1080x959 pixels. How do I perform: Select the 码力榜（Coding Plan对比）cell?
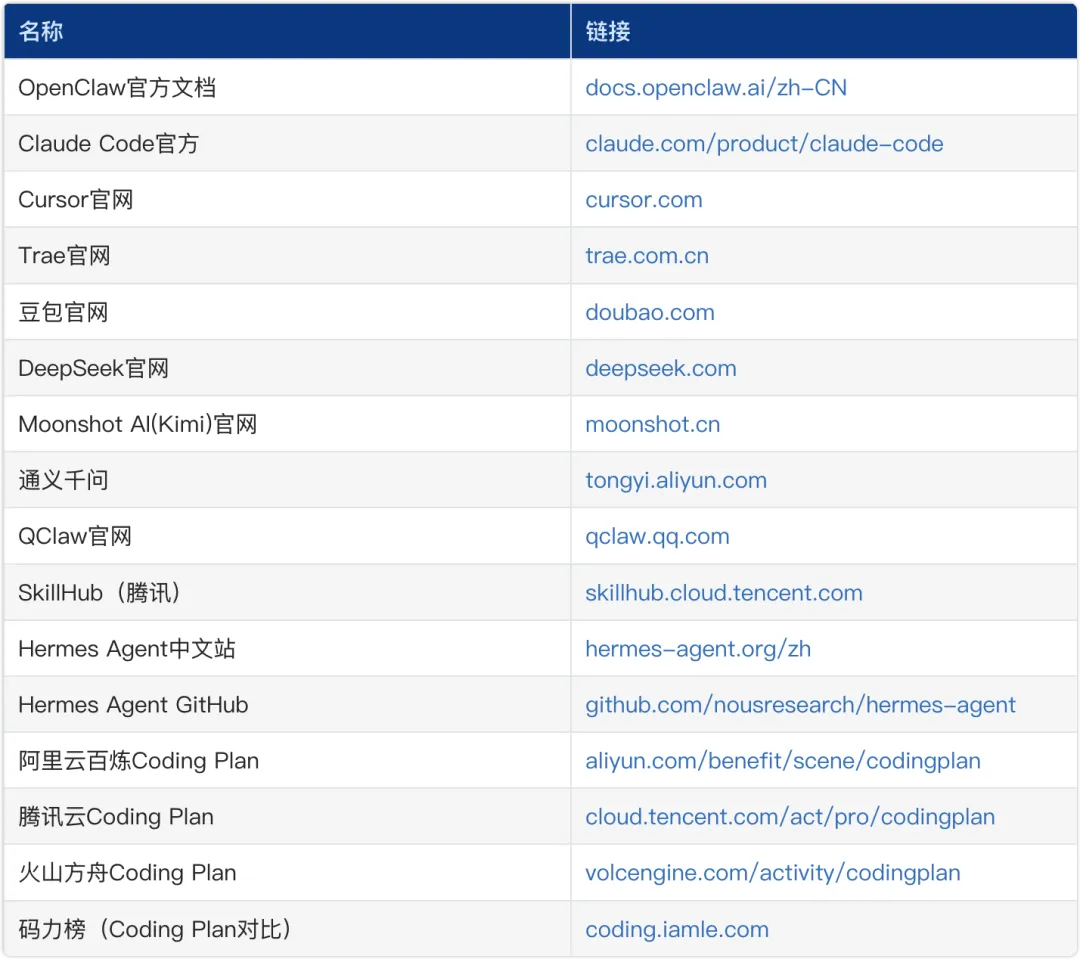tap(287, 929)
